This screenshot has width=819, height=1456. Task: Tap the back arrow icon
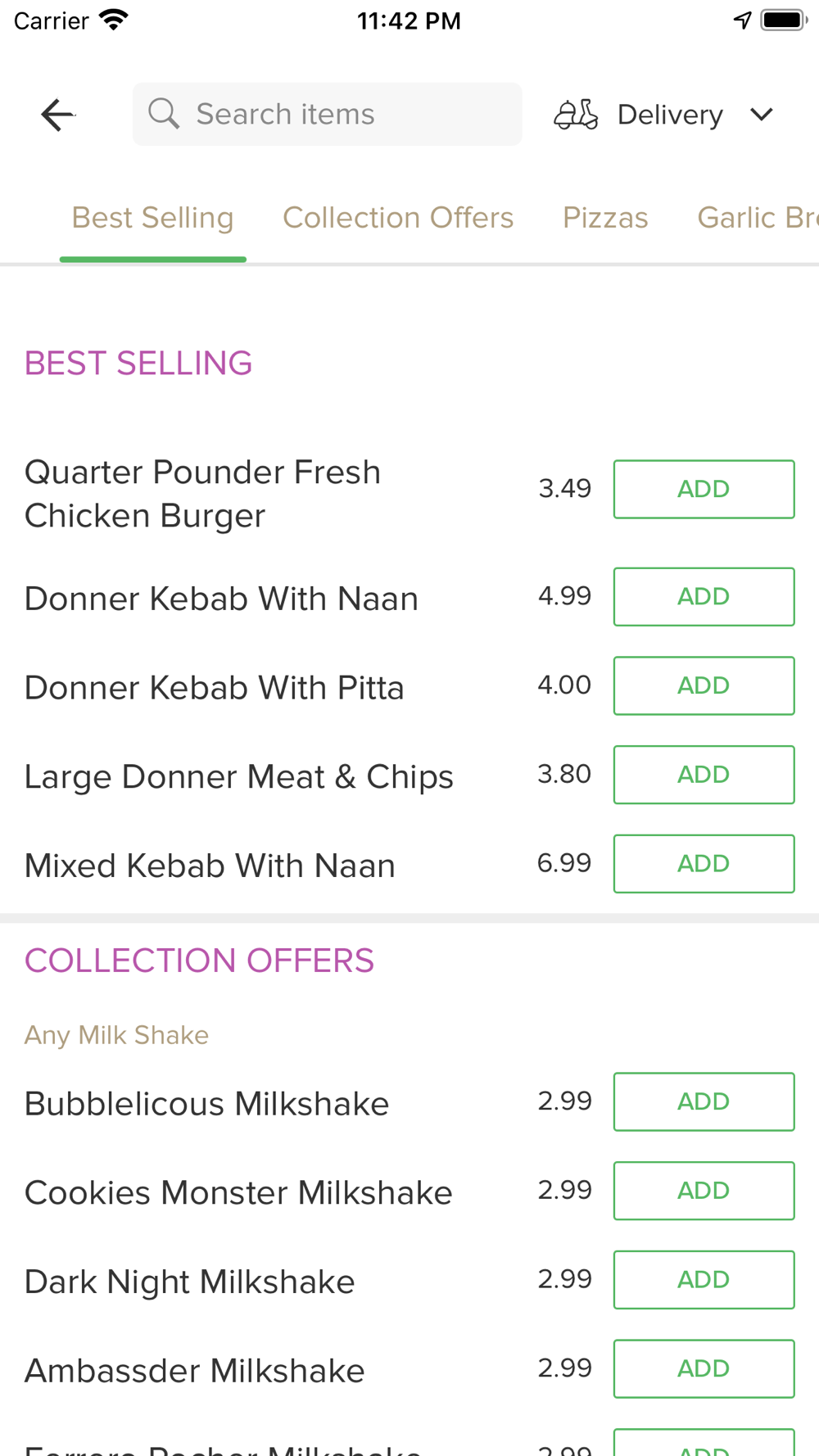[57, 115]
